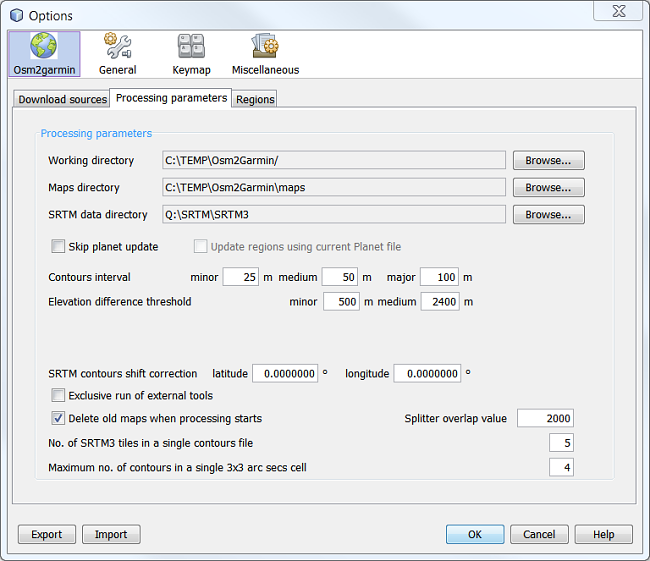Tick Update regions using current Planet file
The height and width of the screenshot is (561, 650).
click(201, 246)
